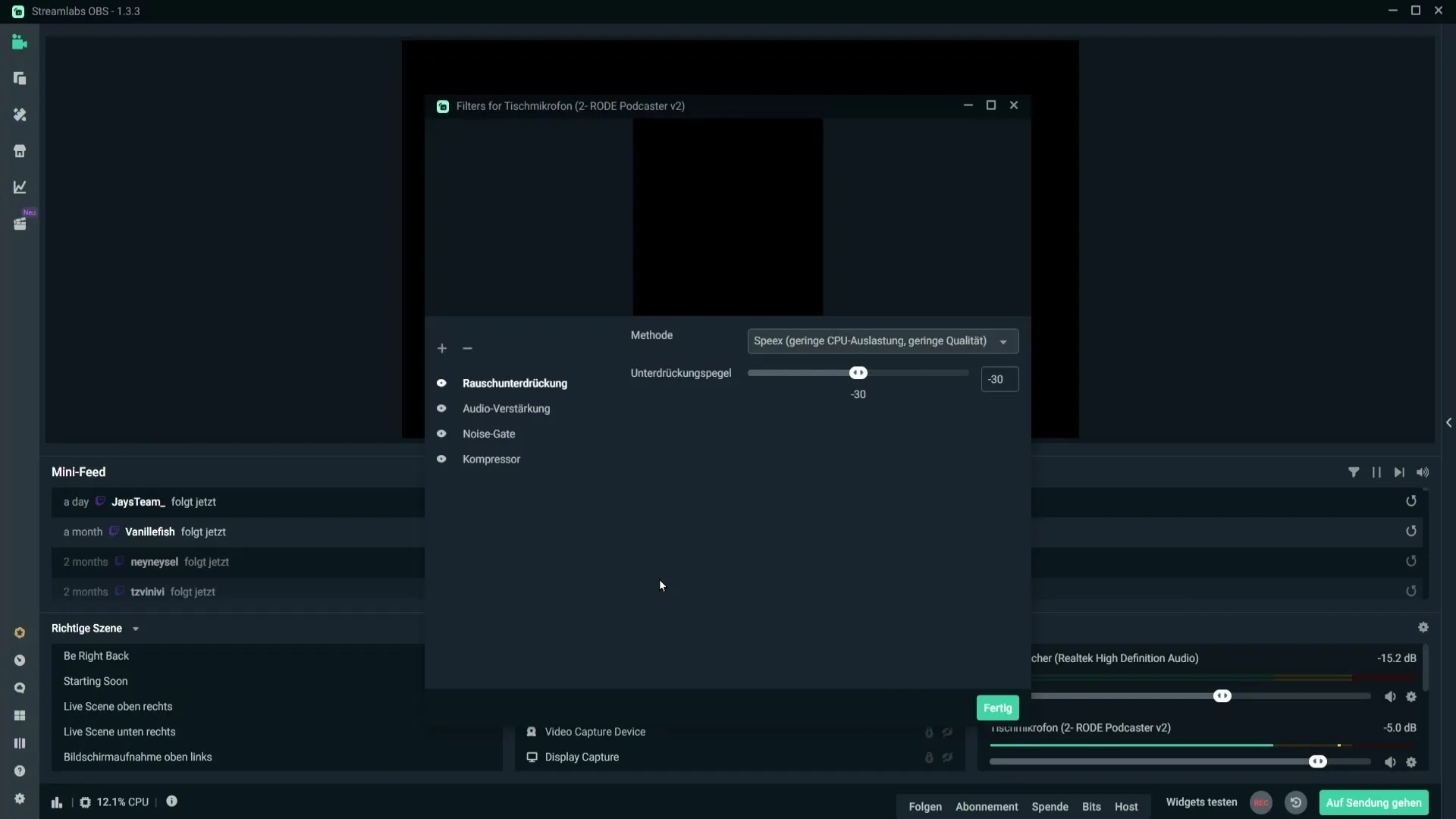Viewport: 1456px width, 819px height.
Task: Click the Auf Sendung gehen button
Action: [x=1373, y=802]
